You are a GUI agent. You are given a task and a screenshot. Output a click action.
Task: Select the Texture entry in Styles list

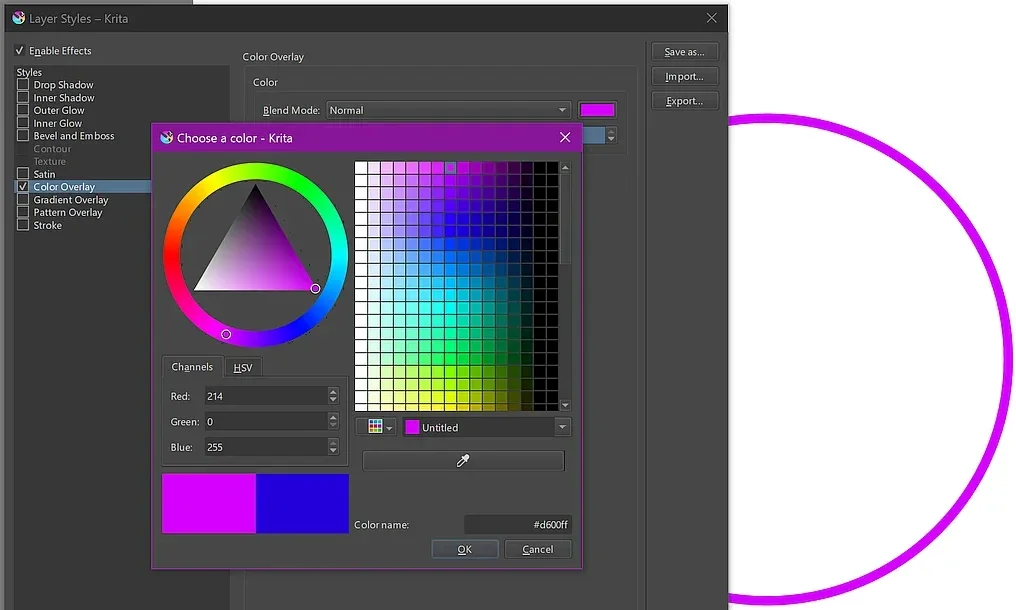[x=49, y=161]
